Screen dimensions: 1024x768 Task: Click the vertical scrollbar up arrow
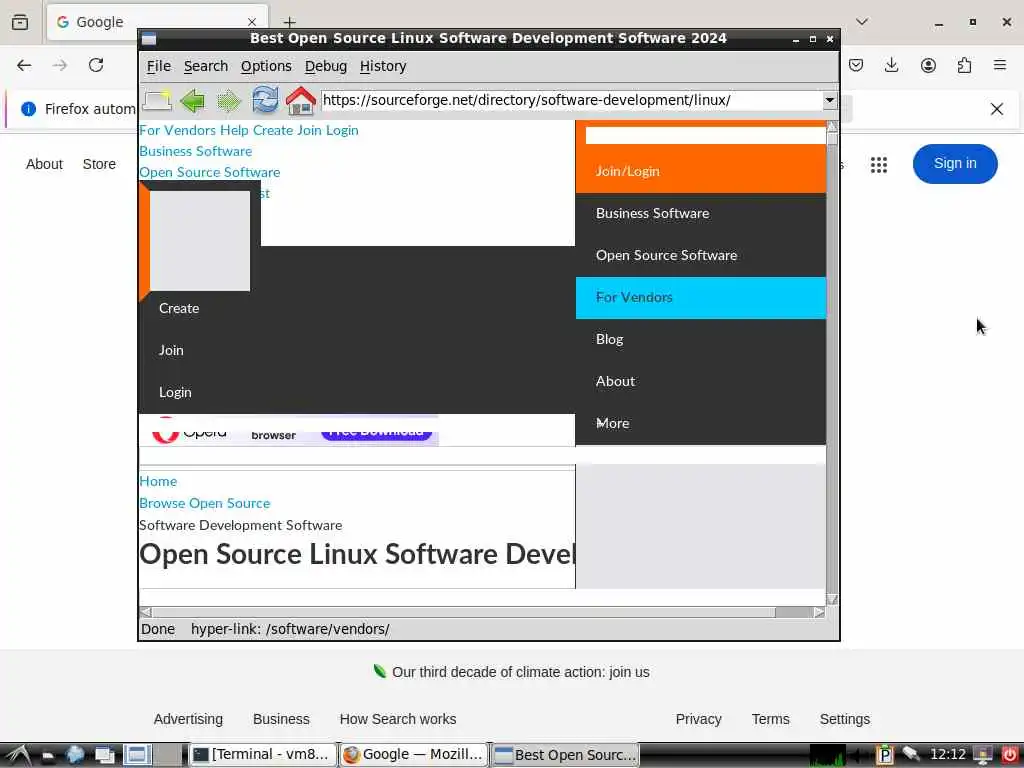(x=832, y=126)
